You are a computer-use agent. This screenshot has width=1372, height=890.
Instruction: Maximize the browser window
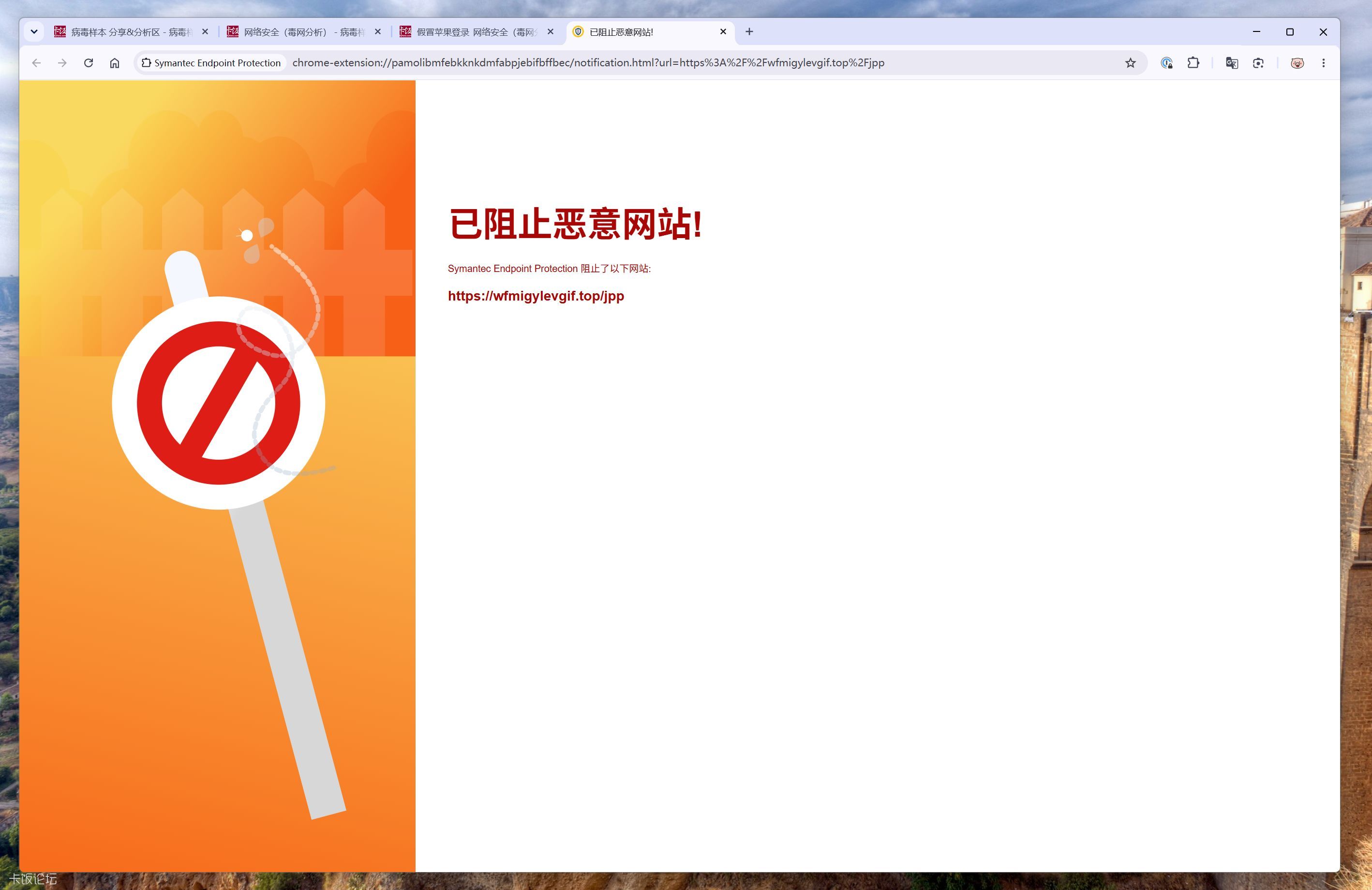pos(1290,32)
